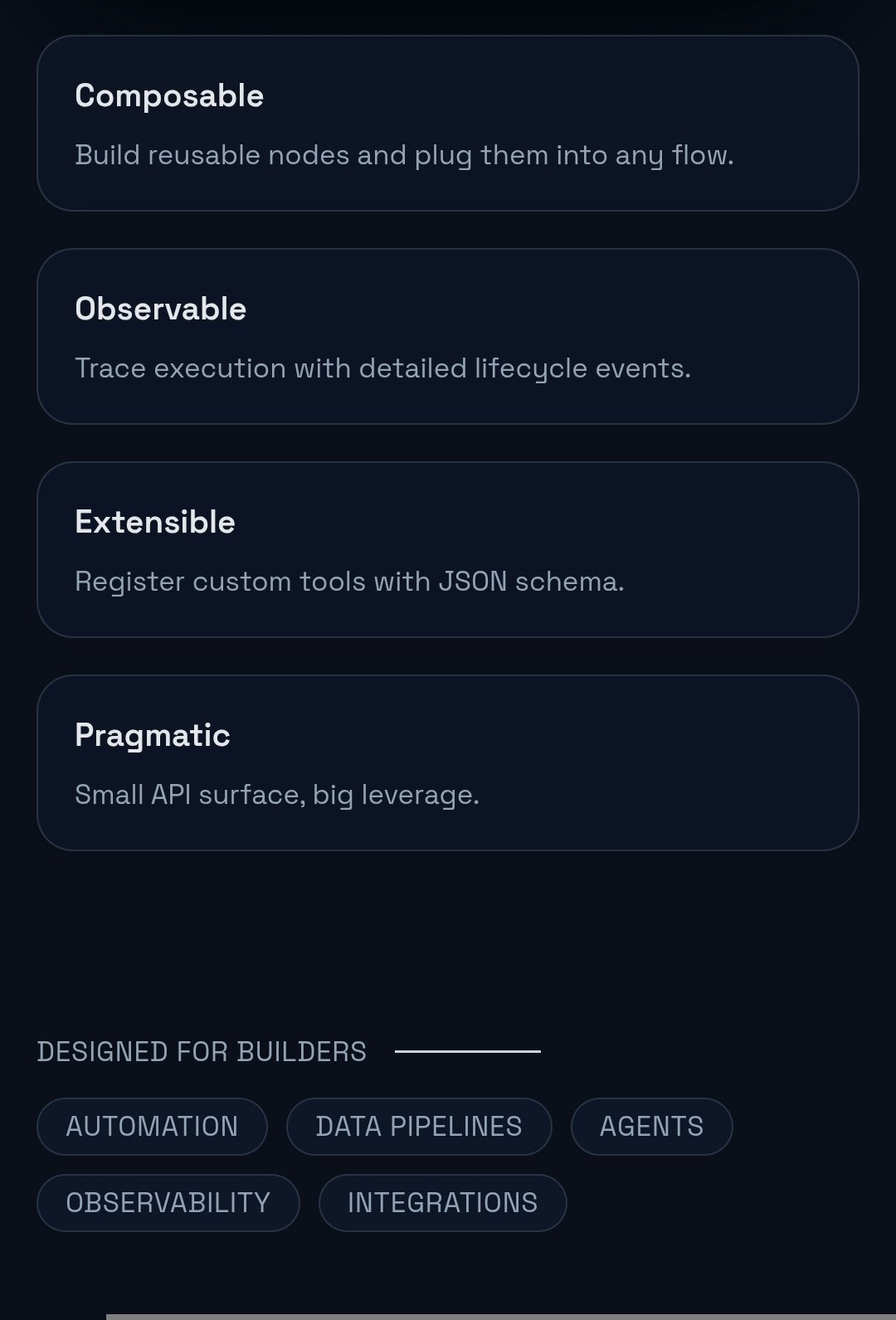Image resolution: width=896 pixels, height=1320 pixels.
Task: Select the INTEGRATIONS tag pill
Action: click(442, 1202)
